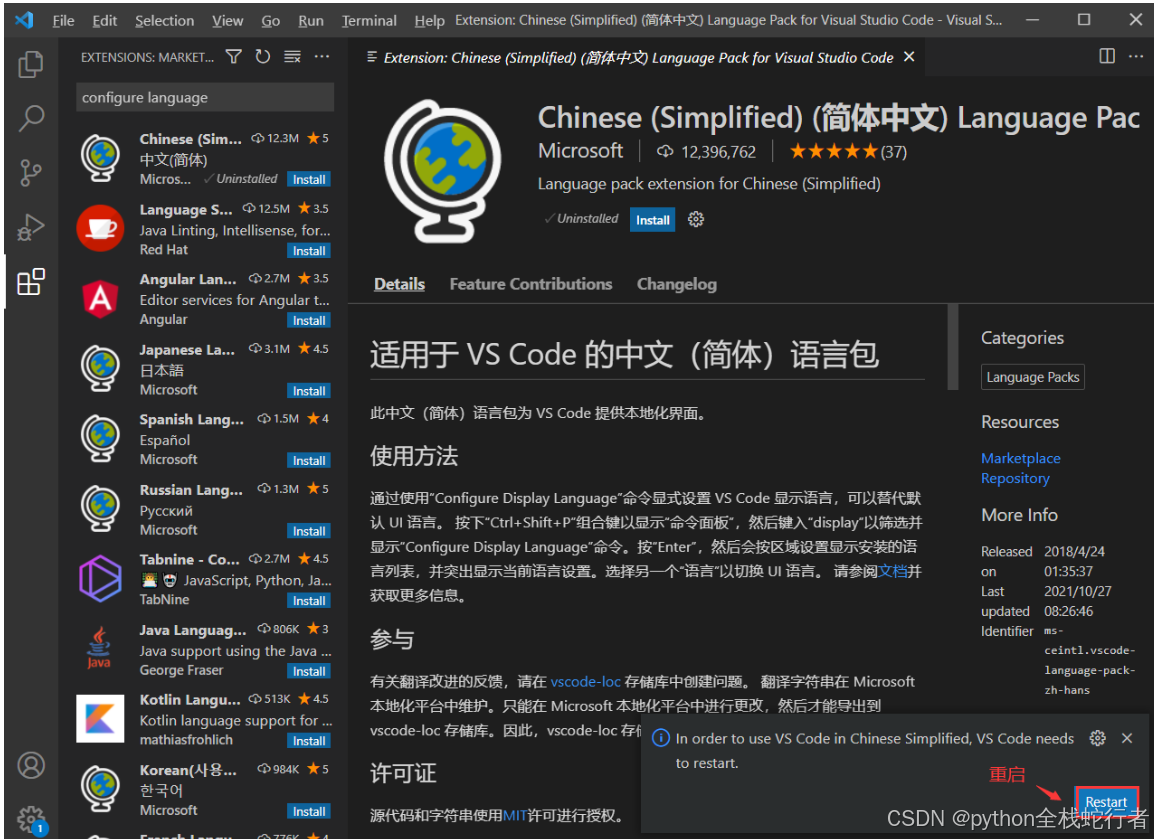Open extension manage gear next to Install

tap(695, 219)
